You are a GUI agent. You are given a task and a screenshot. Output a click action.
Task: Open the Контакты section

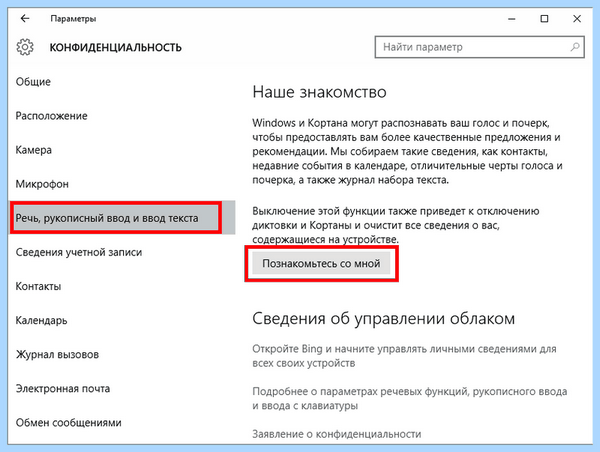coord(38,286)
